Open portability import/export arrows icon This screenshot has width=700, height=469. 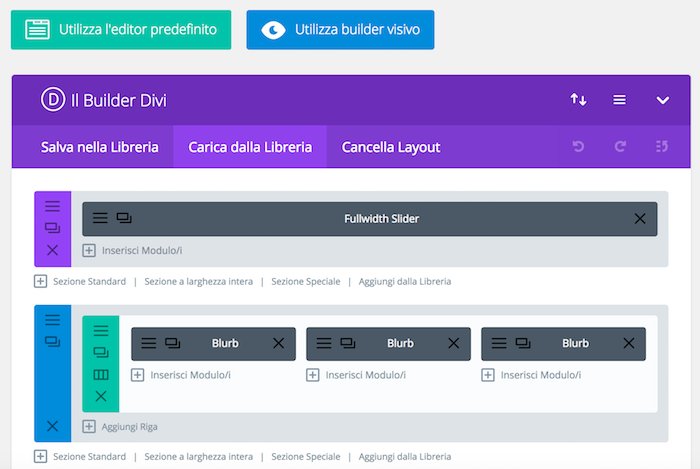[x=578, y=100]
